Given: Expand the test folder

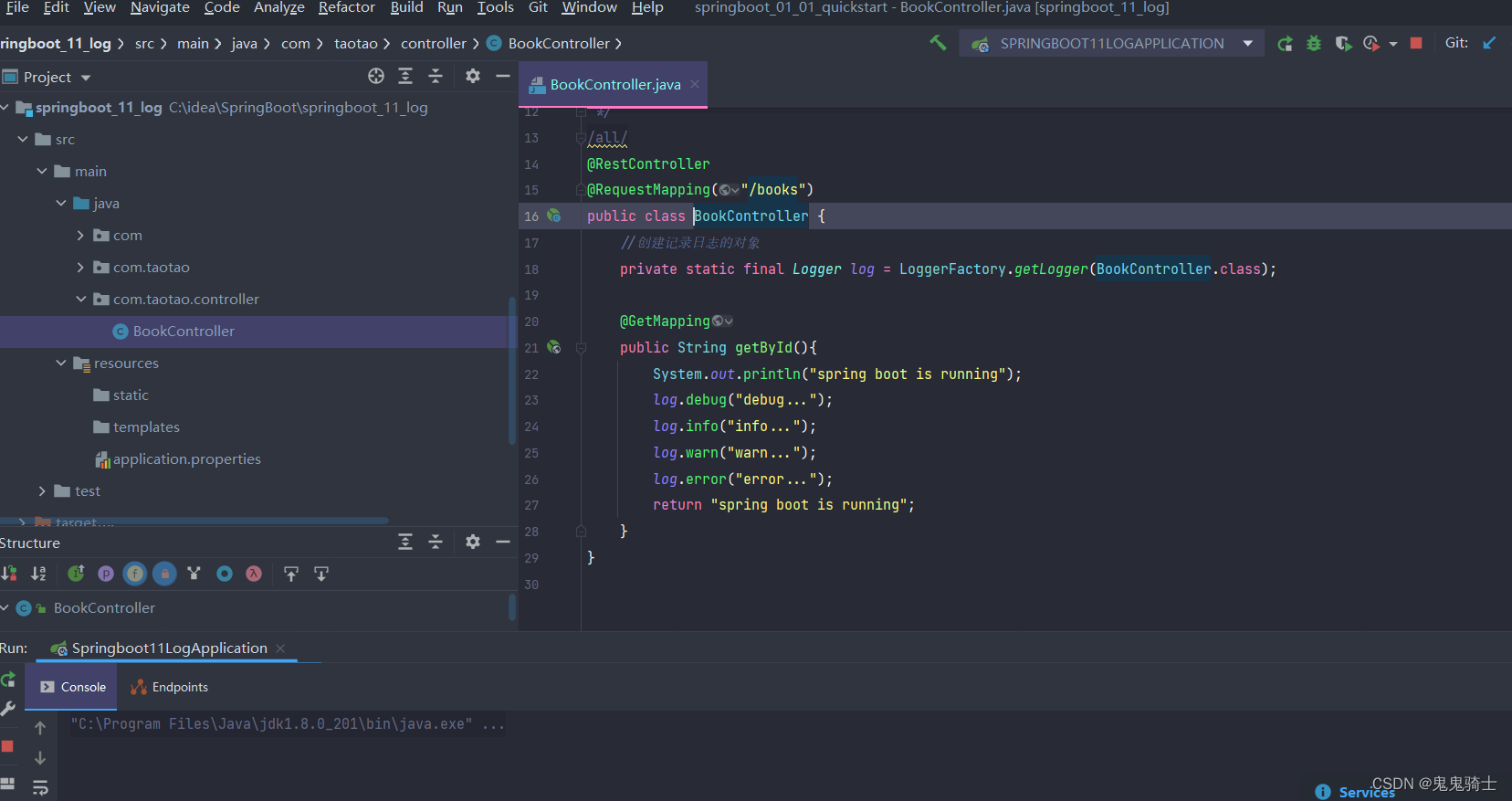Looking at the screenshot, I should tap(42, 490).
